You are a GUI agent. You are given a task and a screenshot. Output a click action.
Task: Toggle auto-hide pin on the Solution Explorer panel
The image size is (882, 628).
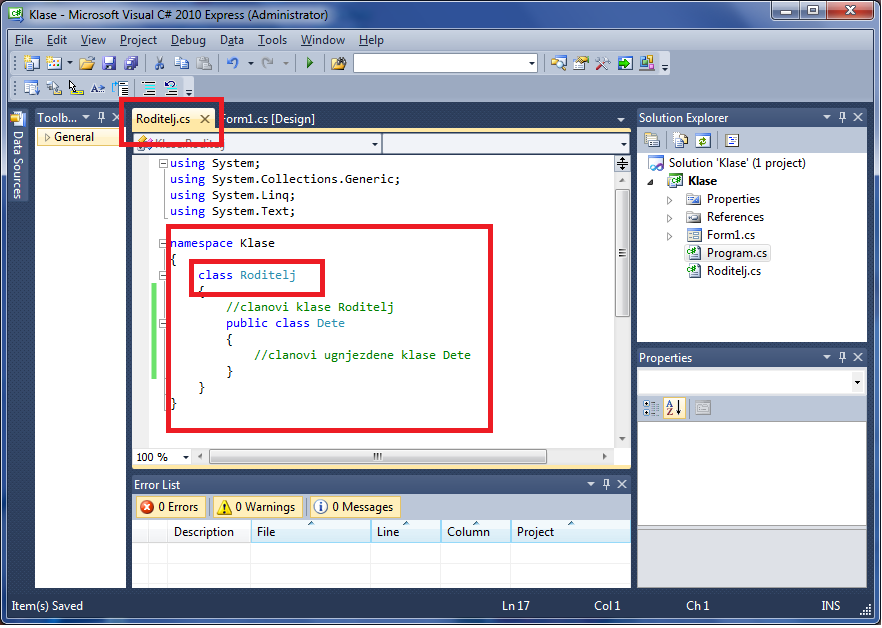(x=842, y=117)
